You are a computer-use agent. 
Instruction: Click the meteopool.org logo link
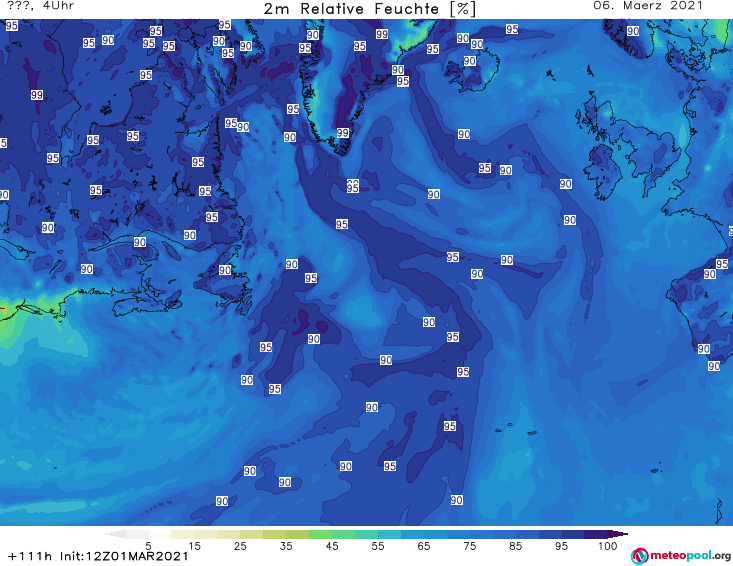coord(681,556)
